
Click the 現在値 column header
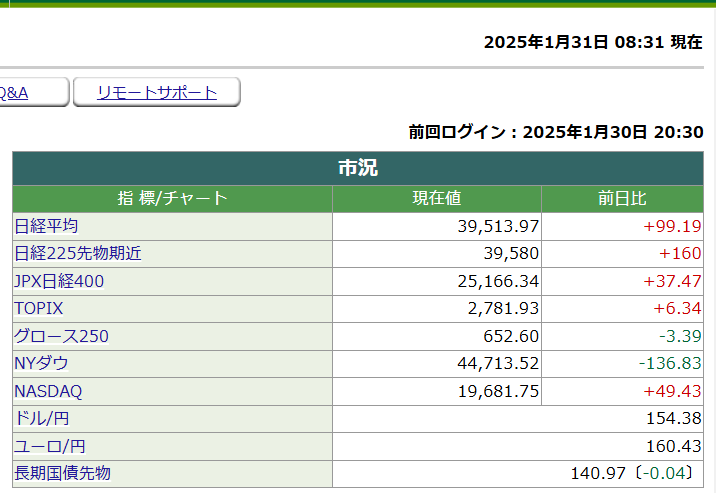pos(437,198)
